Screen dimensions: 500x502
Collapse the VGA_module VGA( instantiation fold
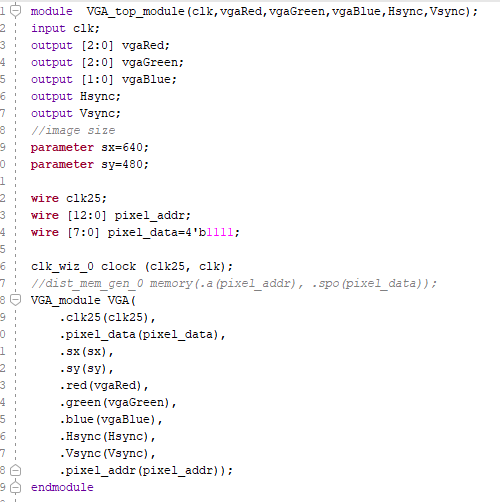click(15, 300)
